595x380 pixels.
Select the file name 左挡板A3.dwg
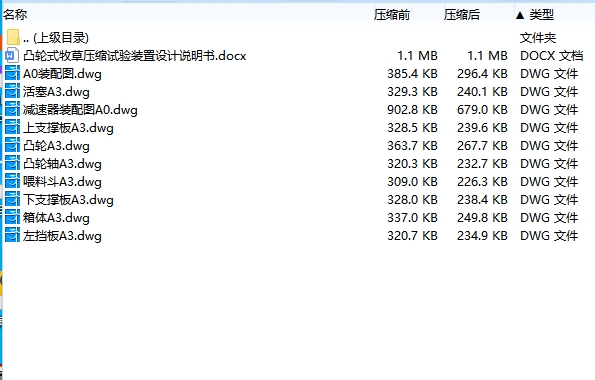pos(62,236)
